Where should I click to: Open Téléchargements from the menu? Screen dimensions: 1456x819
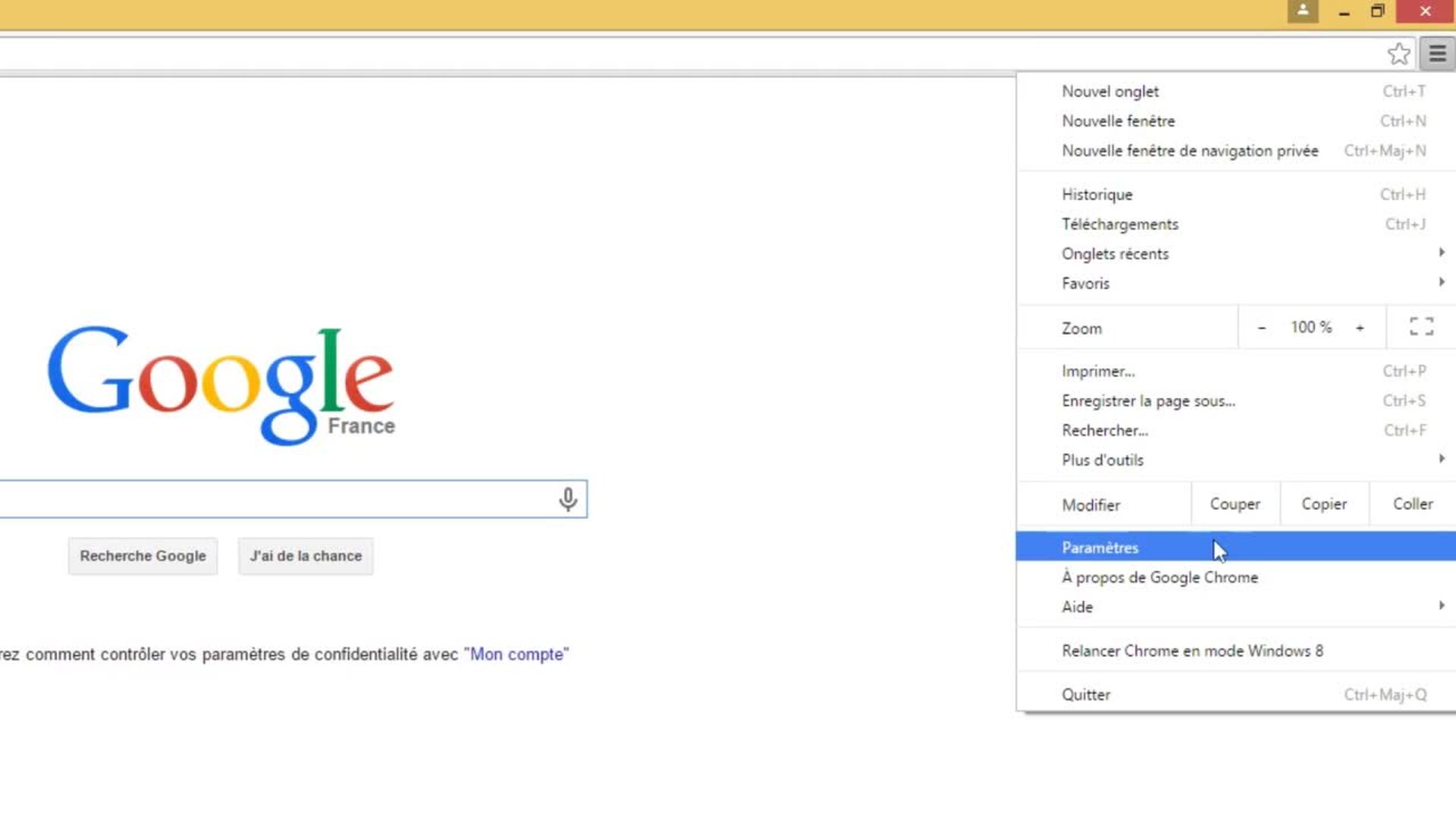pyautogui.click(x=1119, y=224)
